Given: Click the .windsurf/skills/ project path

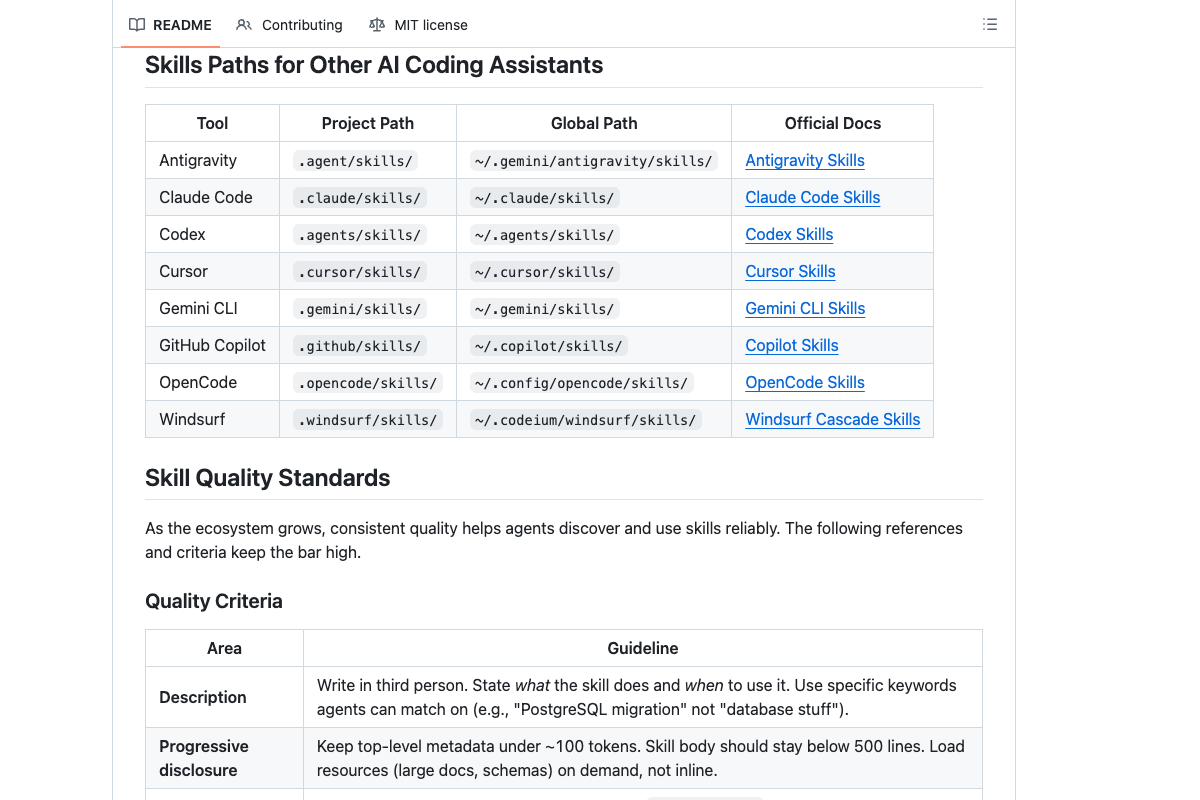Looking at the screenshot, I should [368, 420].
